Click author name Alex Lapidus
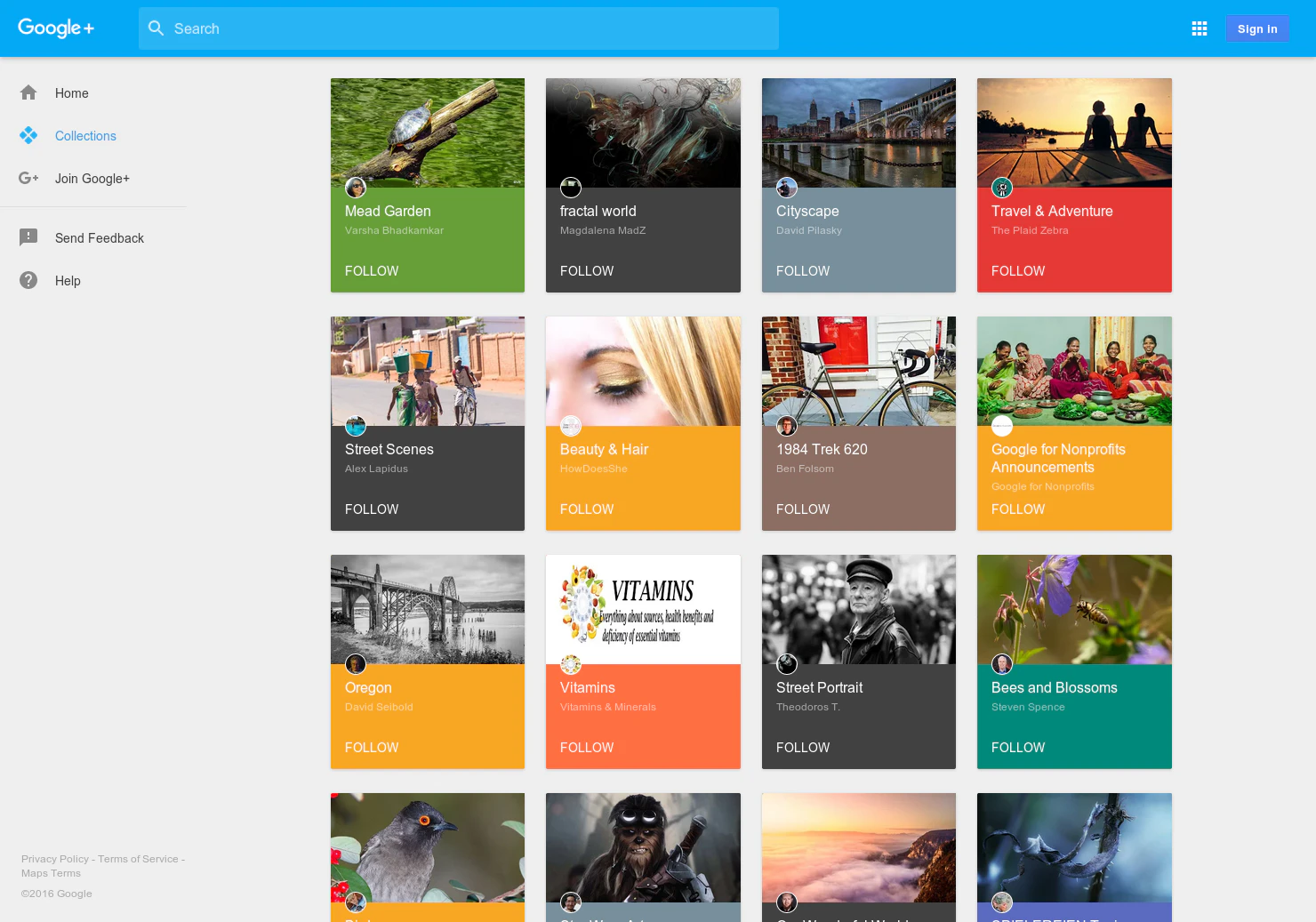The height and width of the screenshot is (922, 1316). [x=376, y=469]
